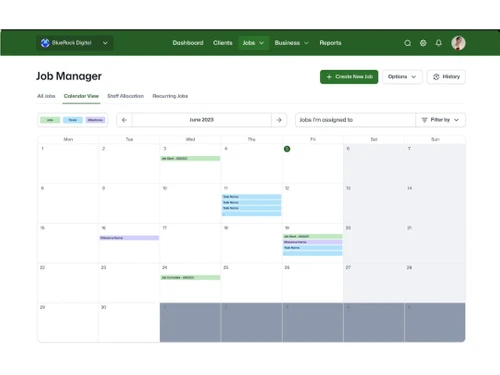Expand the Business menu chevron

pos(306,43)
